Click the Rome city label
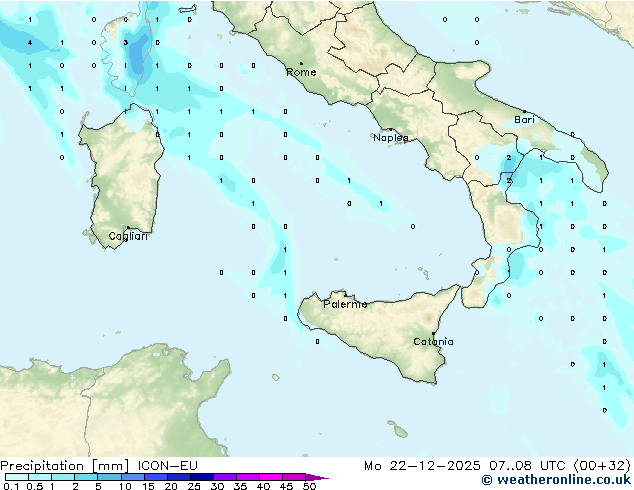Screen dimensions: 634x490 point(301,72)
